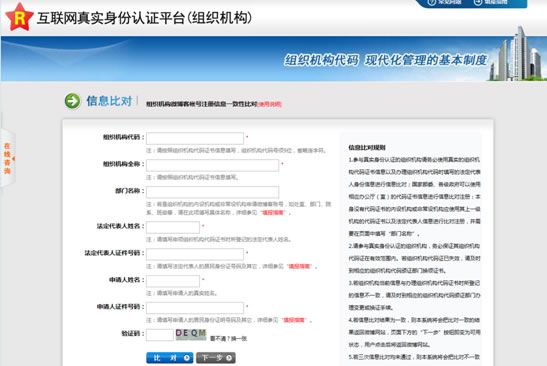Click the 组织机构全称 field label
This screenshot has height=366, width=547.
click(x=123, y=164)
